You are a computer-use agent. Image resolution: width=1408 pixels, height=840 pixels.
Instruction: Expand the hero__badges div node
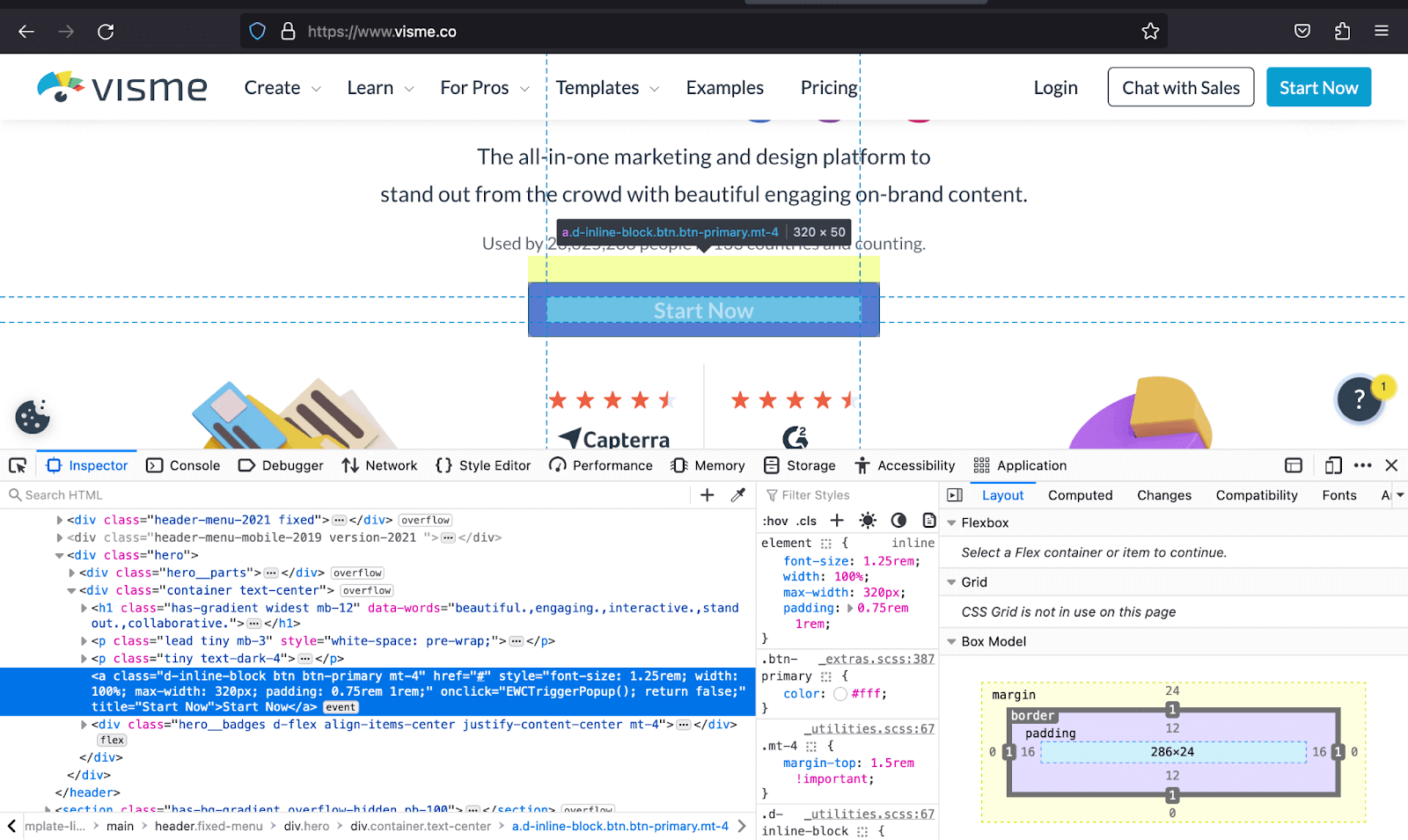(x=84, y=725)
